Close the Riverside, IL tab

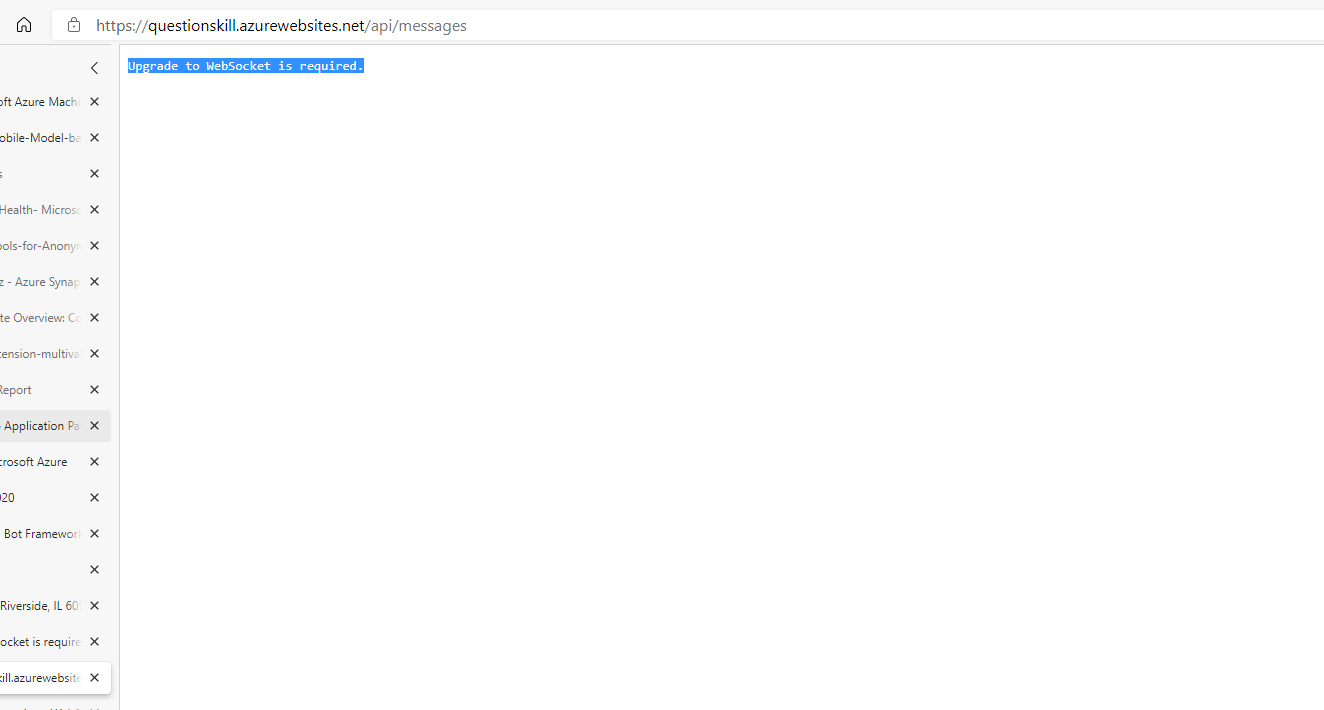point(93,605)
